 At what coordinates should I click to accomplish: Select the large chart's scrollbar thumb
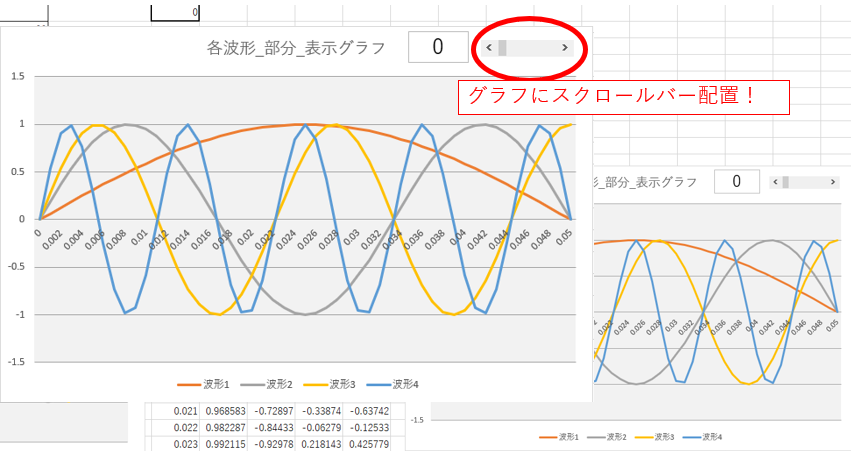[x=504, y=47]
